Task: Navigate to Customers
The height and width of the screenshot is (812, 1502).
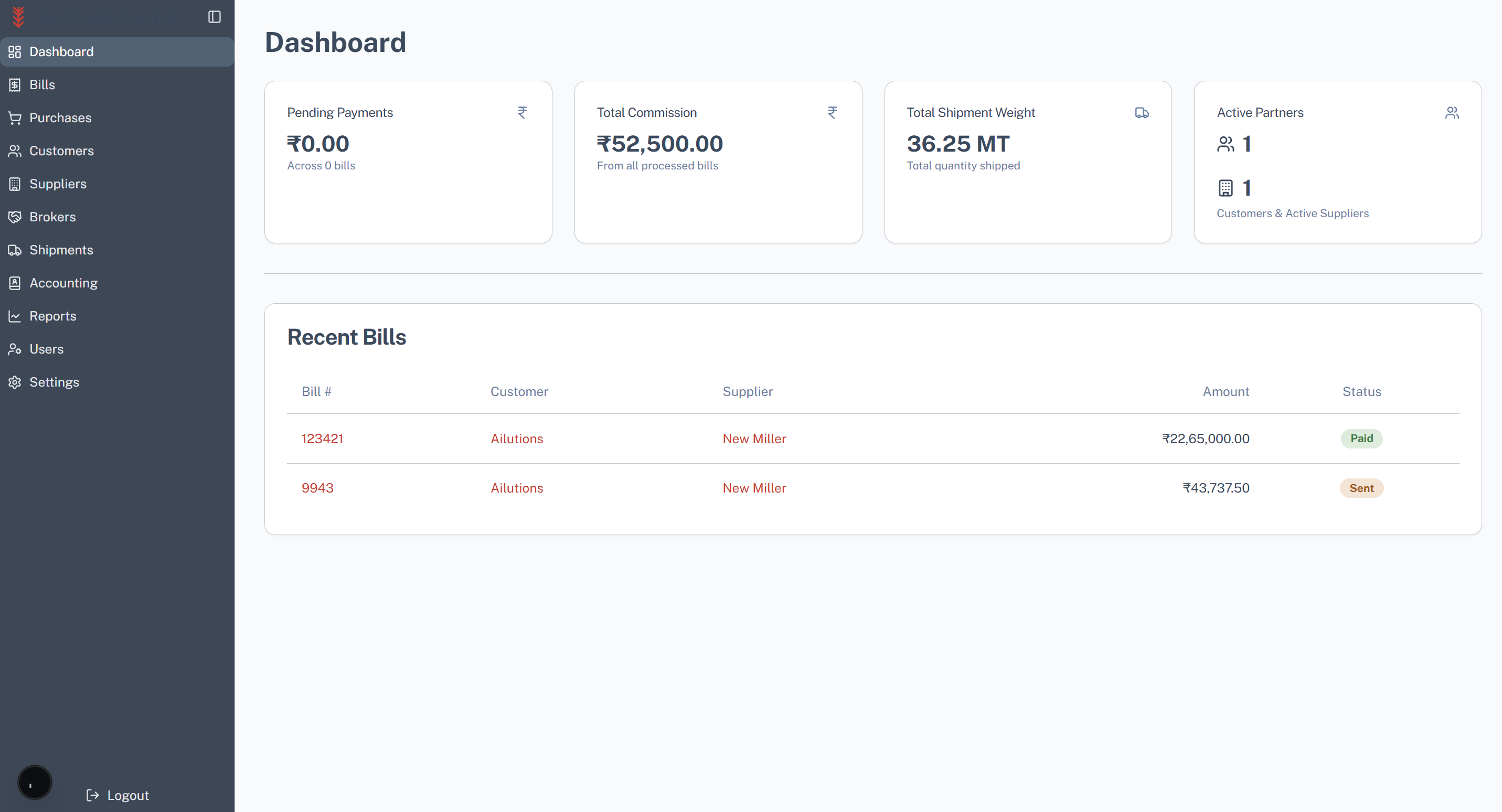Action: click(117, 151)
